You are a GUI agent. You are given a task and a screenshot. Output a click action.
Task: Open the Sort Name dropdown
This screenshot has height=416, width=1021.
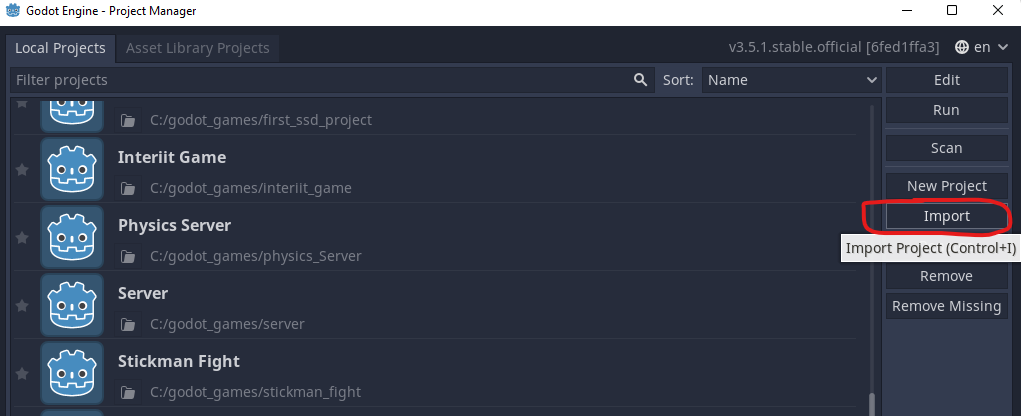pos(792,80)
